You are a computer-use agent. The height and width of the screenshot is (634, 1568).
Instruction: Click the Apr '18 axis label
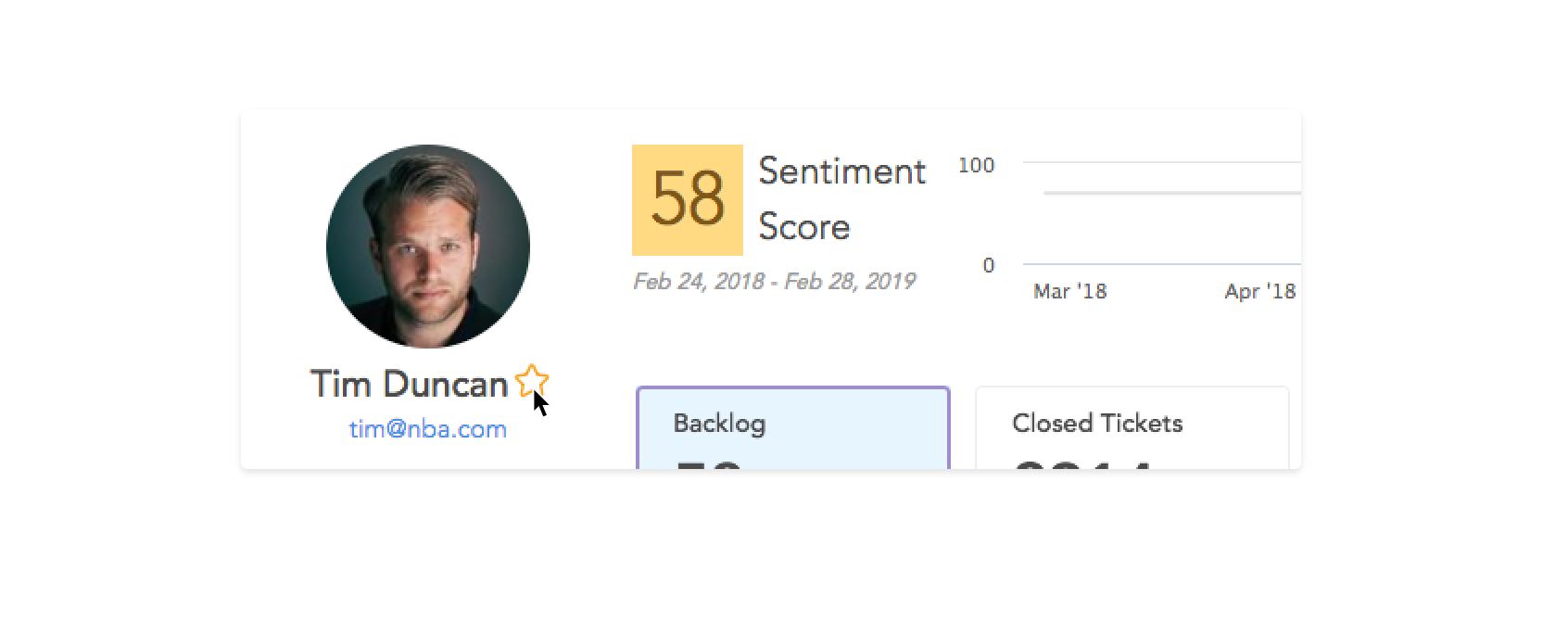[1260, 291]
